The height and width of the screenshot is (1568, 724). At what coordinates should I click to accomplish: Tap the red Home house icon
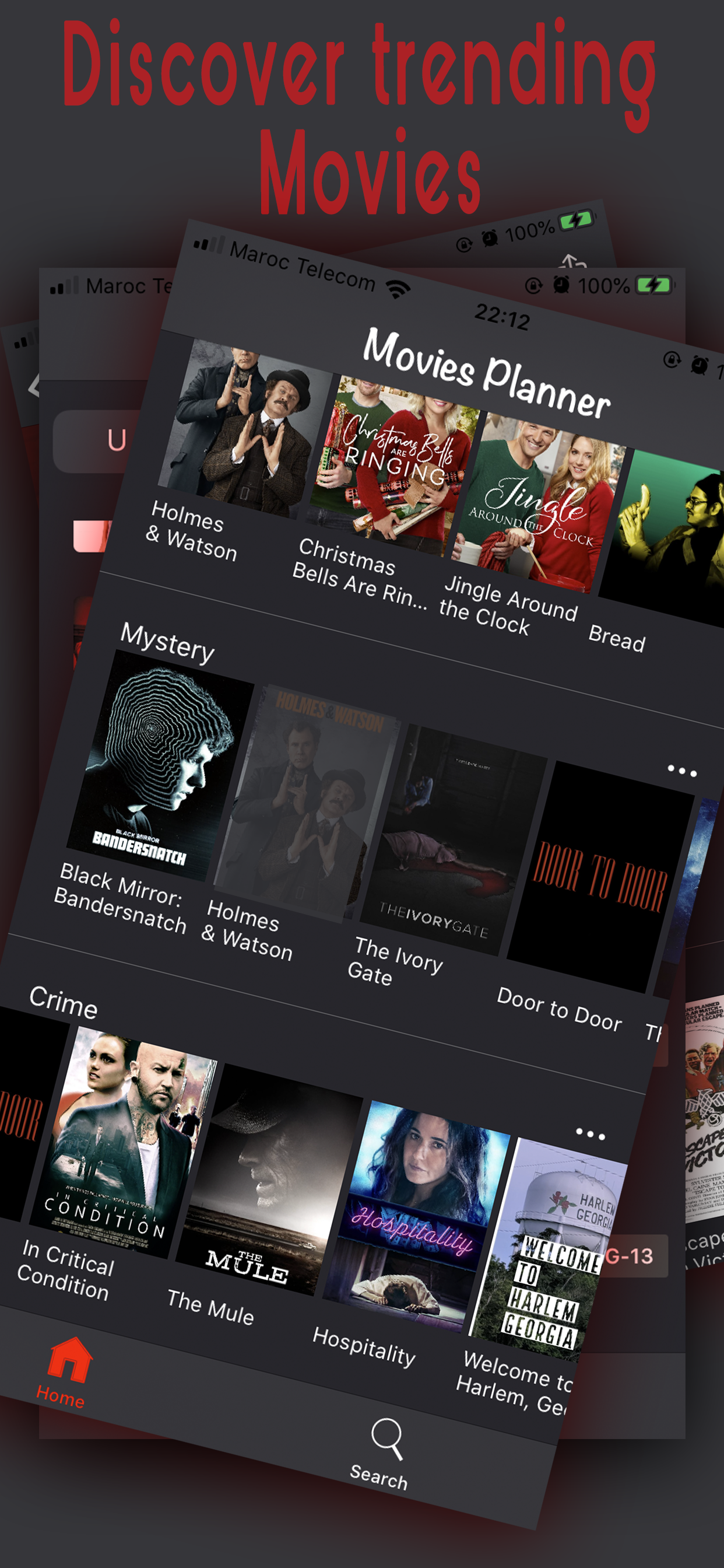pos(70,1360)
